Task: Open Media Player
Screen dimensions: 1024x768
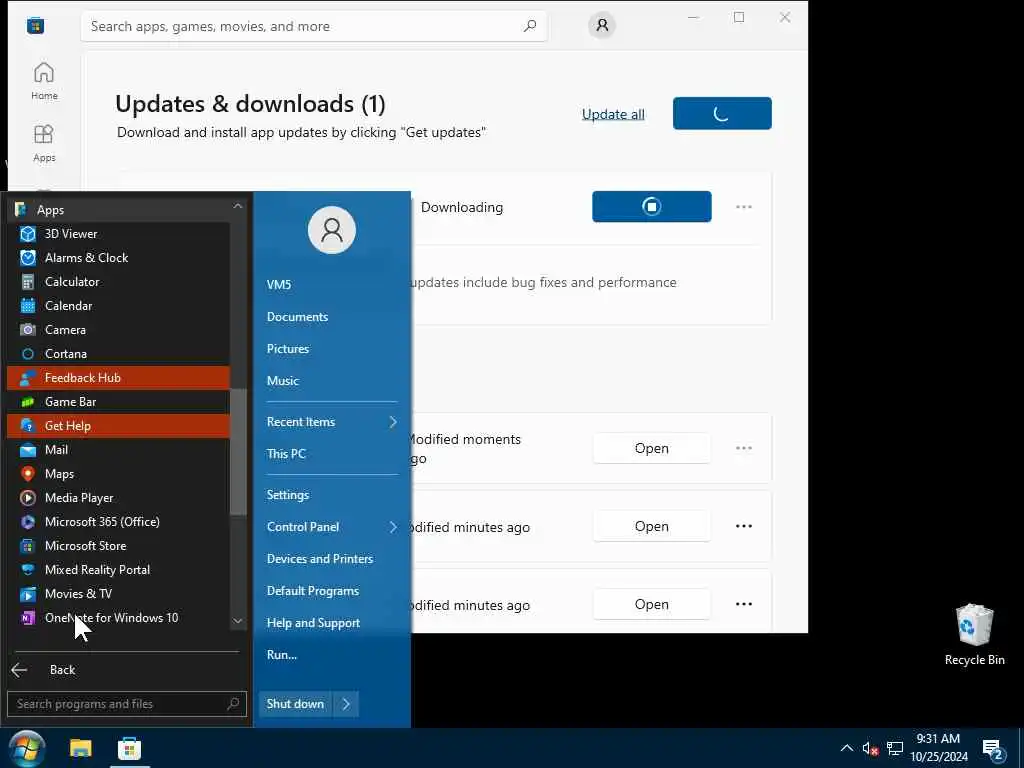Action: tap(118, 498)
